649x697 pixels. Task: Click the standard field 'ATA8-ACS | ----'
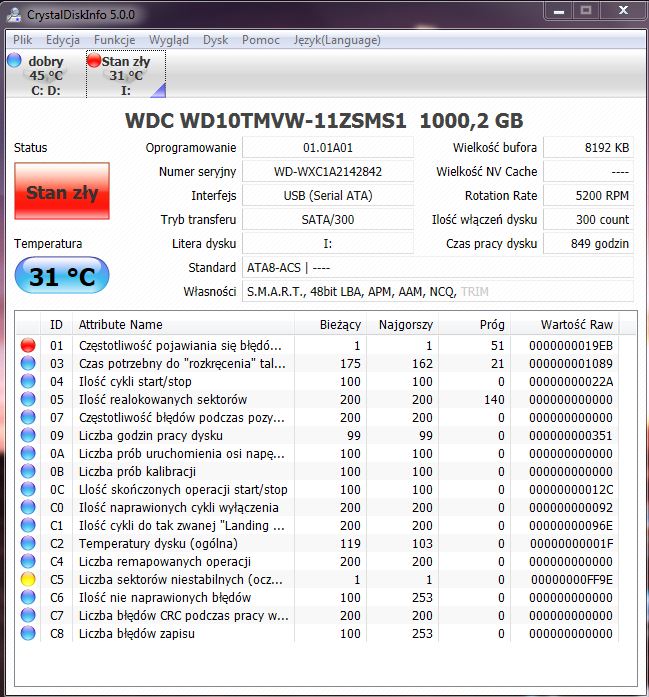(x=438, y=268)
